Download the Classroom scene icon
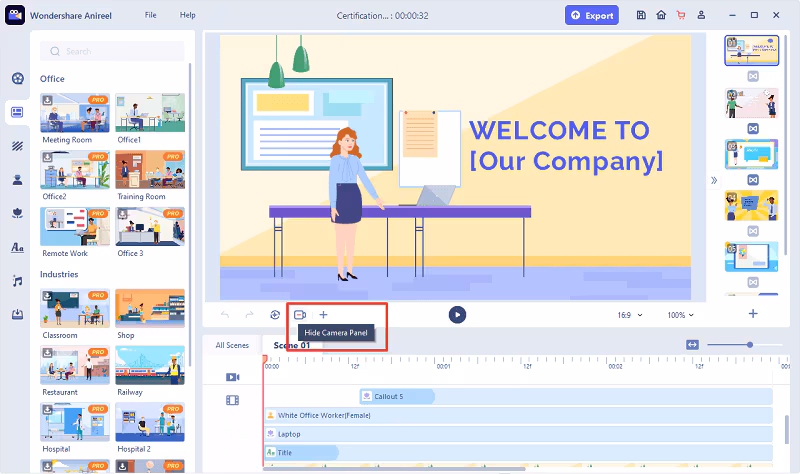Screen dimensions: 800x474 [47, 295]
